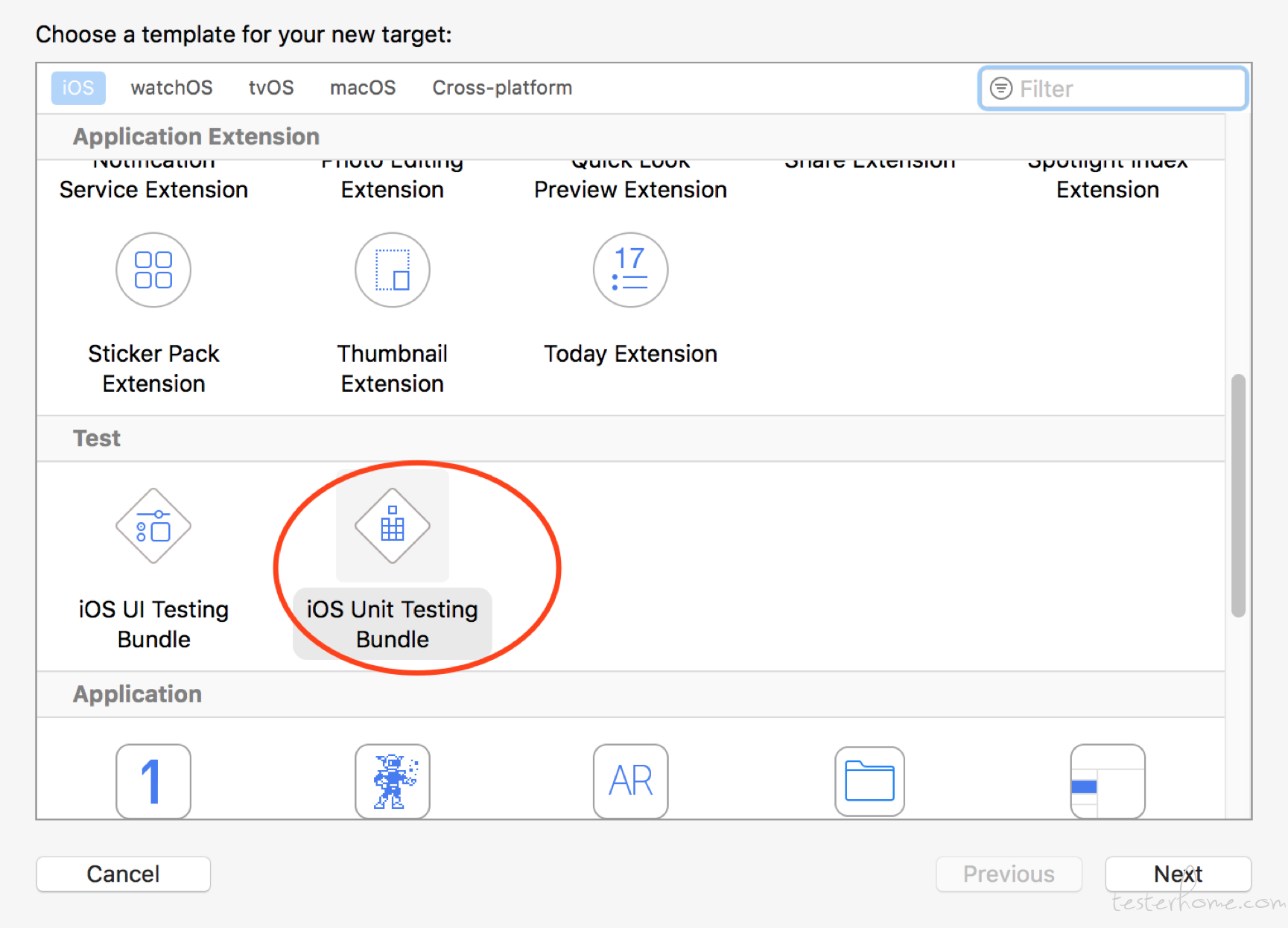1288x928 pixels.
Task: Select the document-based app folder icon
Action: (x=869, y=781)
